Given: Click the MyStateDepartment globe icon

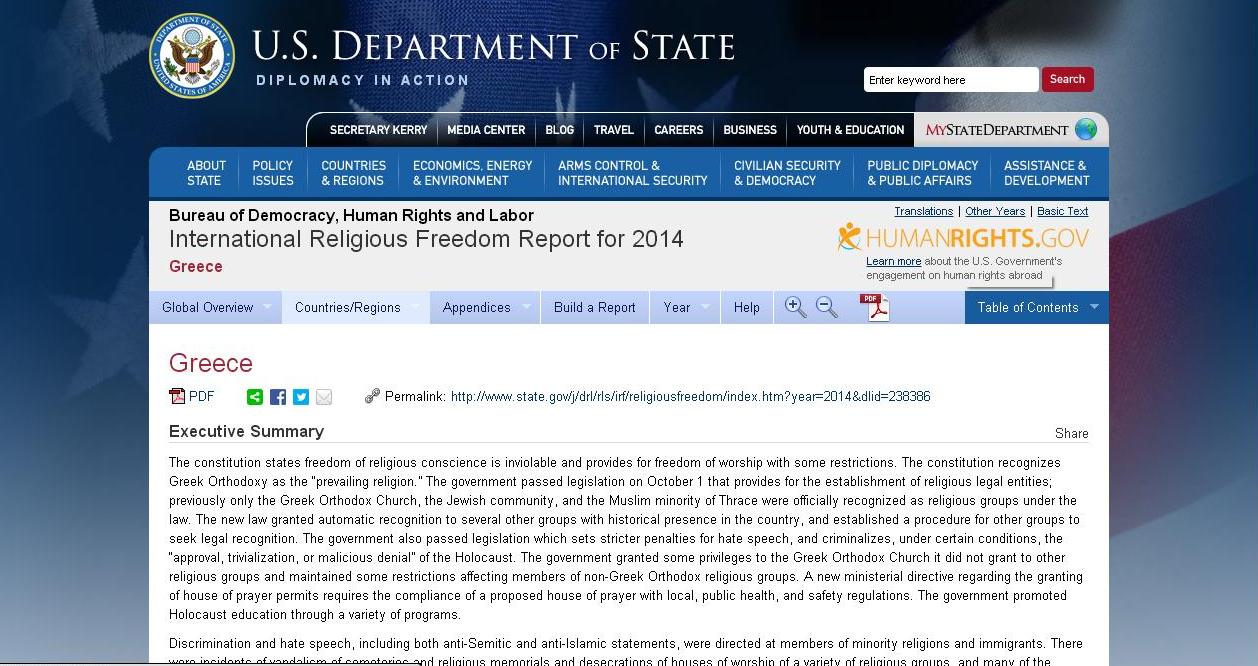Looking at the screenshot, I should 1085,129.
